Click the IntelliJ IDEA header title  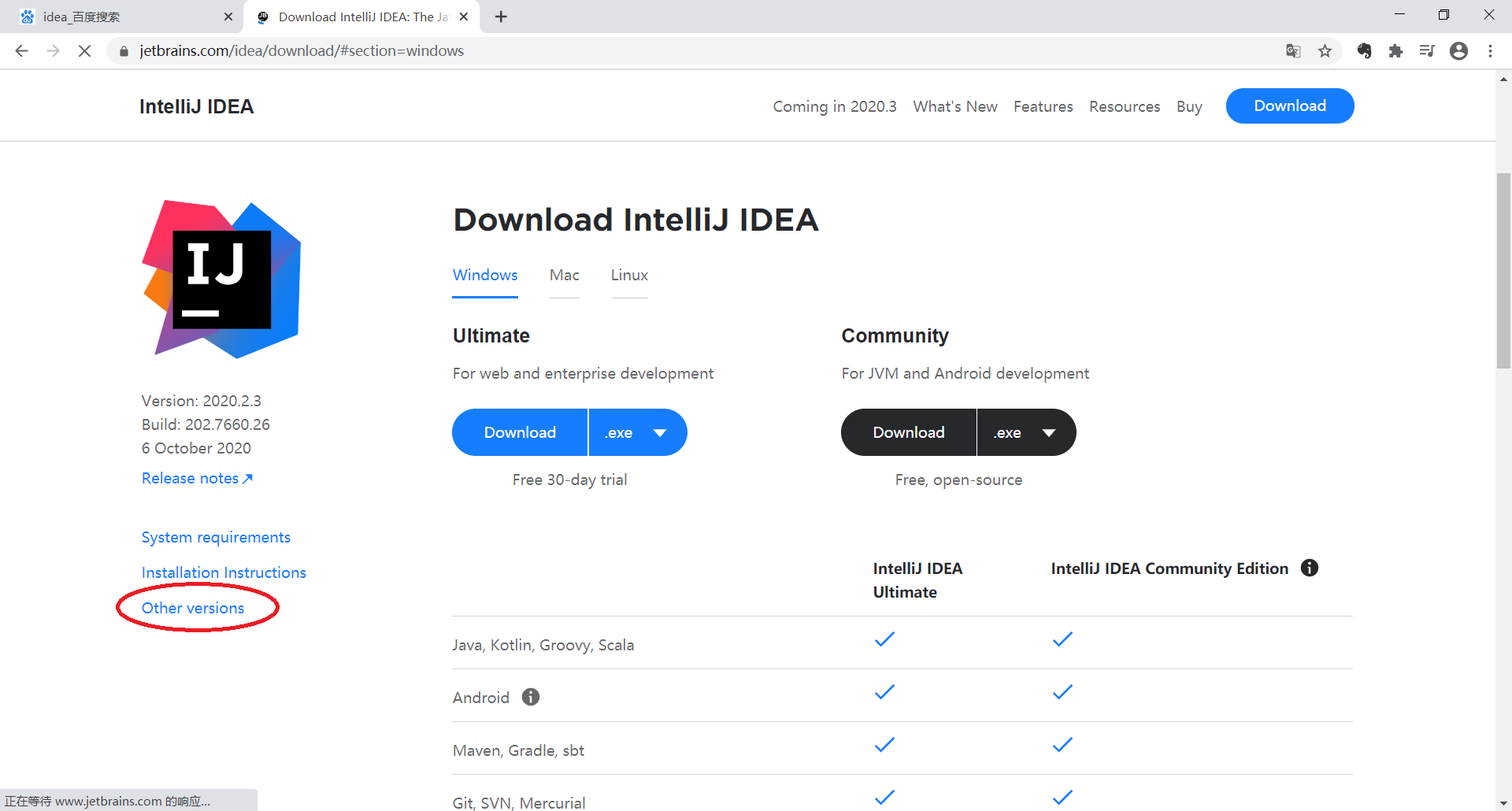pyautogui.click(x=196, y=106)
